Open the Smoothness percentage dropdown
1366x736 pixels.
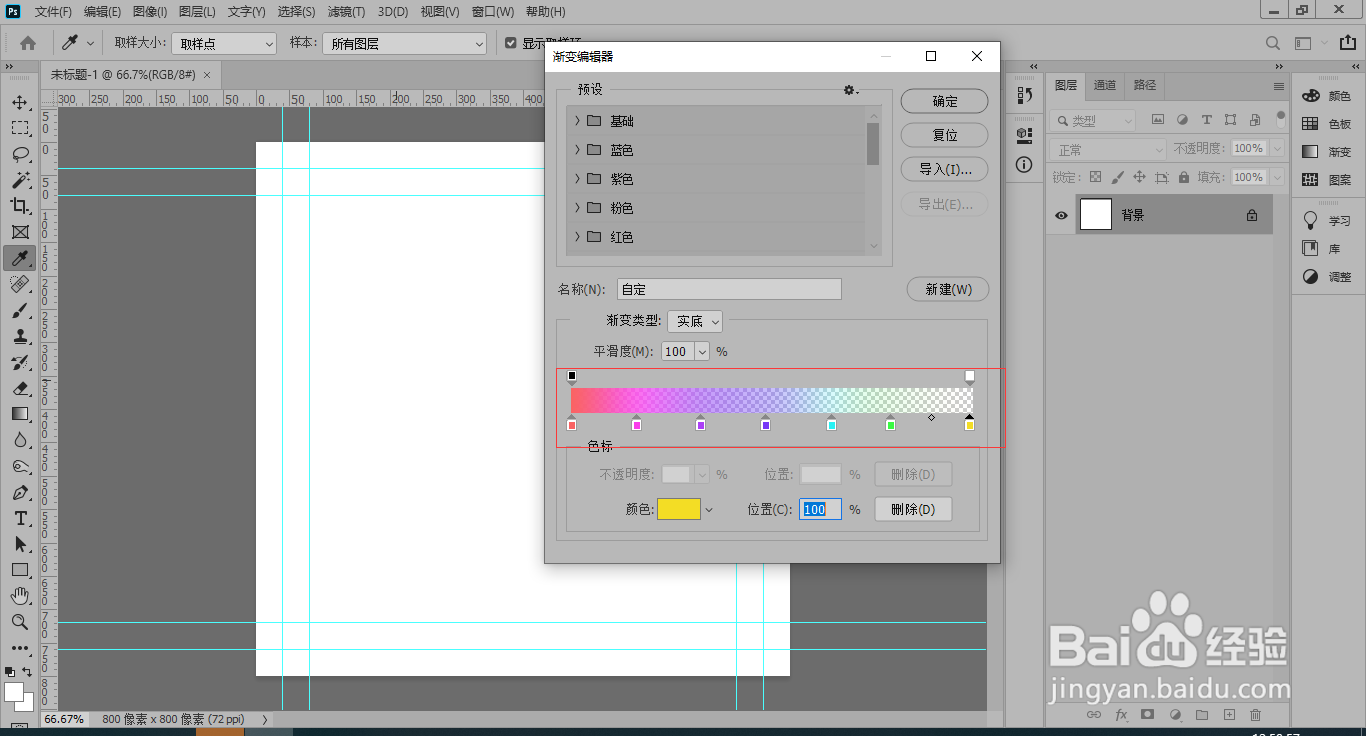point(701,351)
